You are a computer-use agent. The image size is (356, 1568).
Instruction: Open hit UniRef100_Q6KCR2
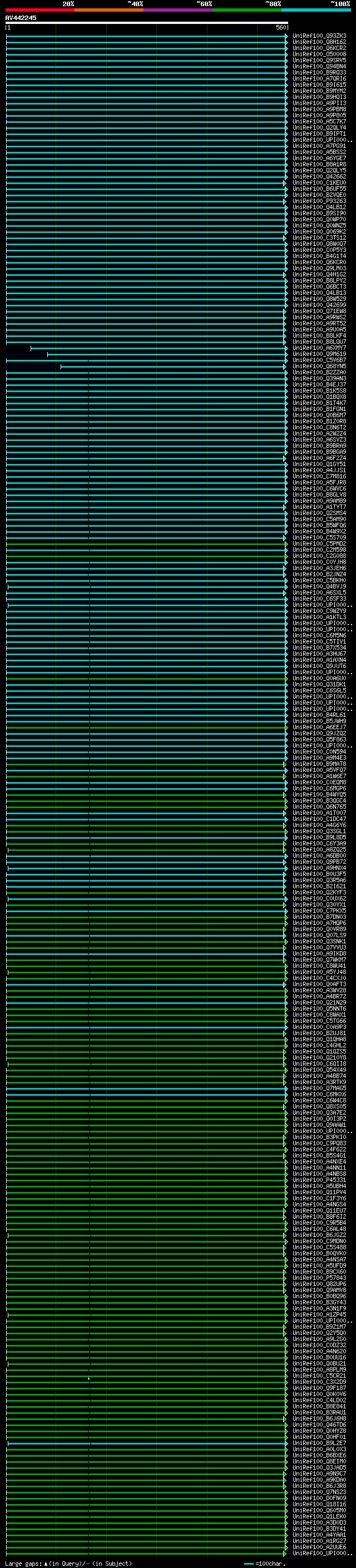pyautogui.click(x=319, y=48)
